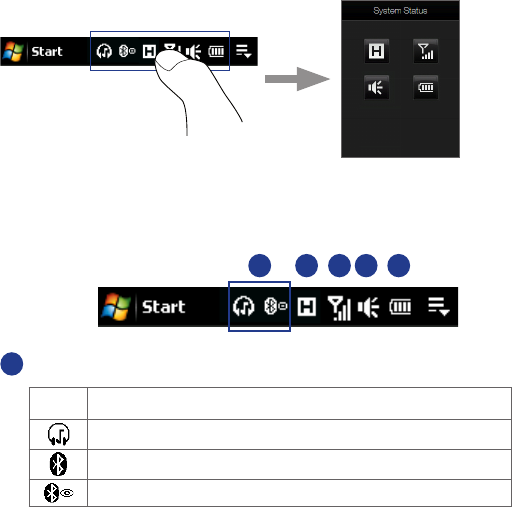The image size is (512, 507).
Task: Click the Windows flag logo in the lower bar
Action: [116, 307]
